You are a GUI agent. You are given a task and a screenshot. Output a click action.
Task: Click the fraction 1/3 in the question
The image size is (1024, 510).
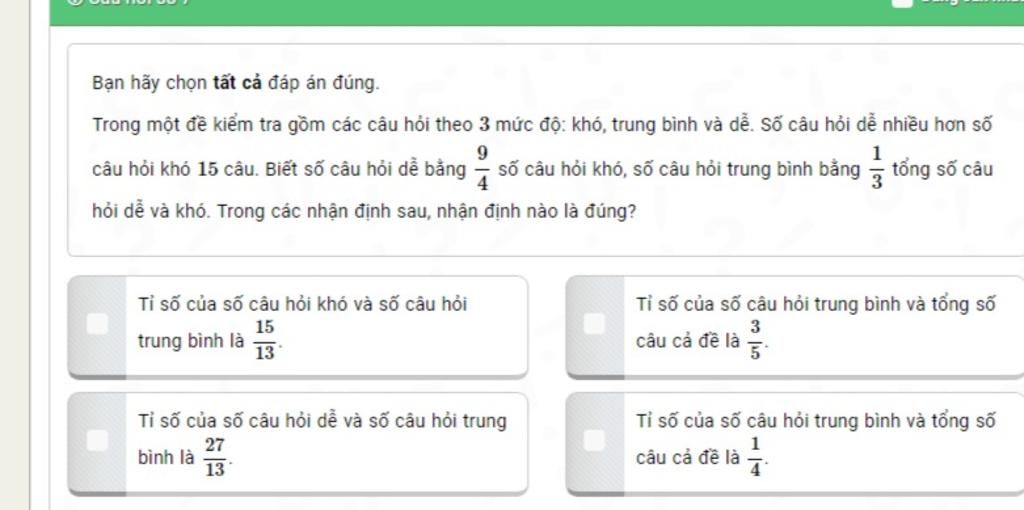point(876,168)
